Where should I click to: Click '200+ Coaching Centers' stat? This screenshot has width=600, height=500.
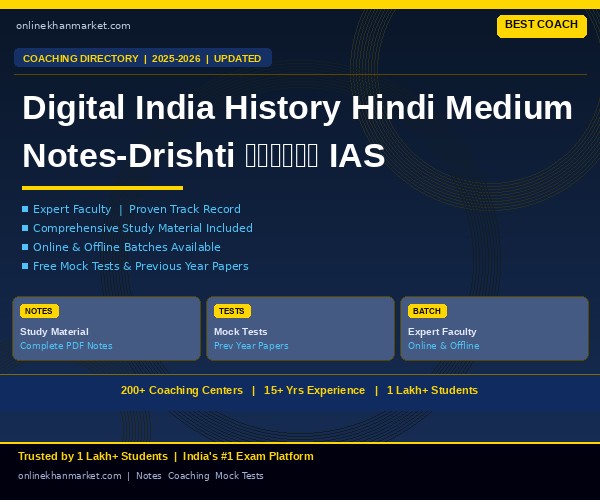[182, 391]
